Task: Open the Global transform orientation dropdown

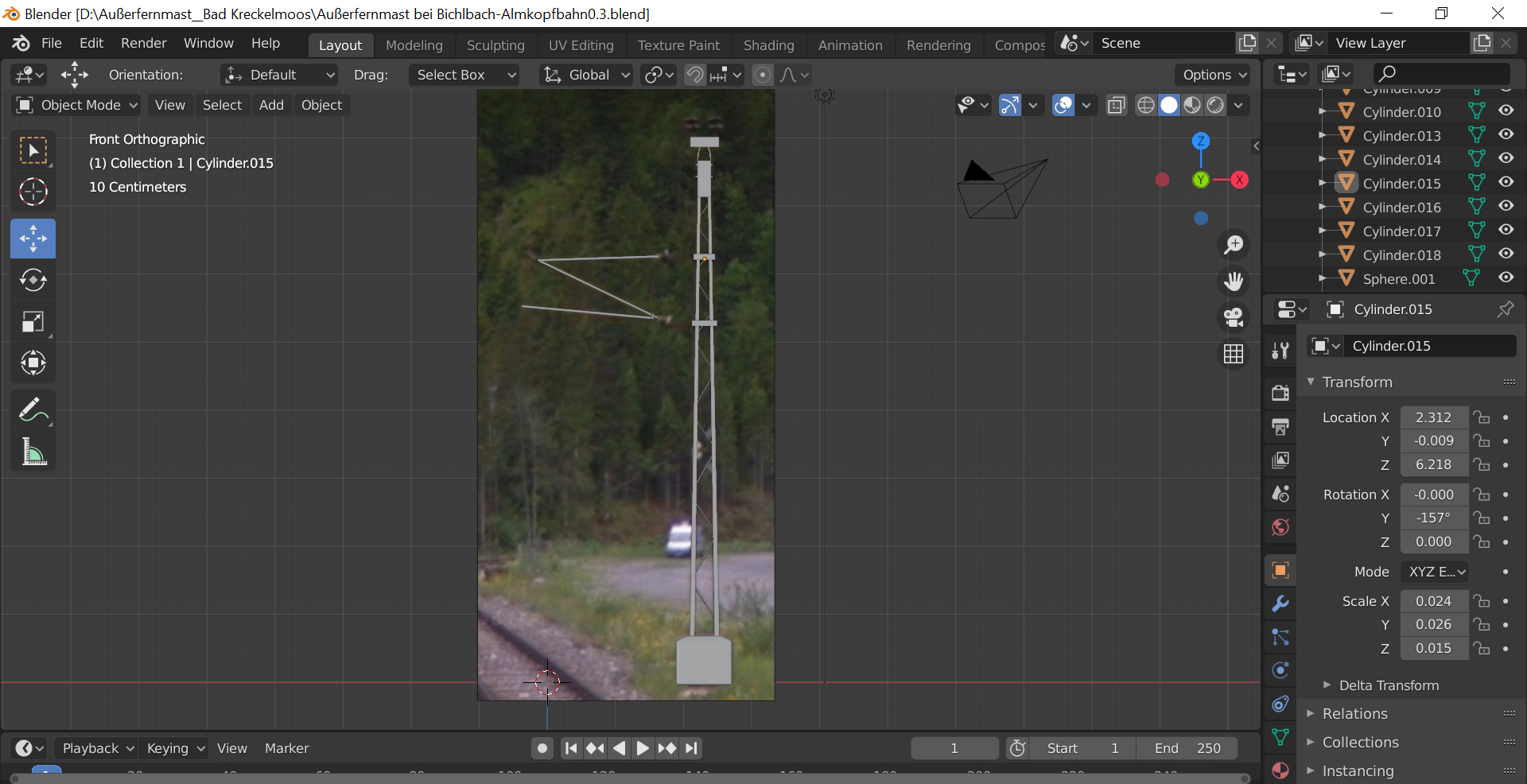Action: [587, 75]
